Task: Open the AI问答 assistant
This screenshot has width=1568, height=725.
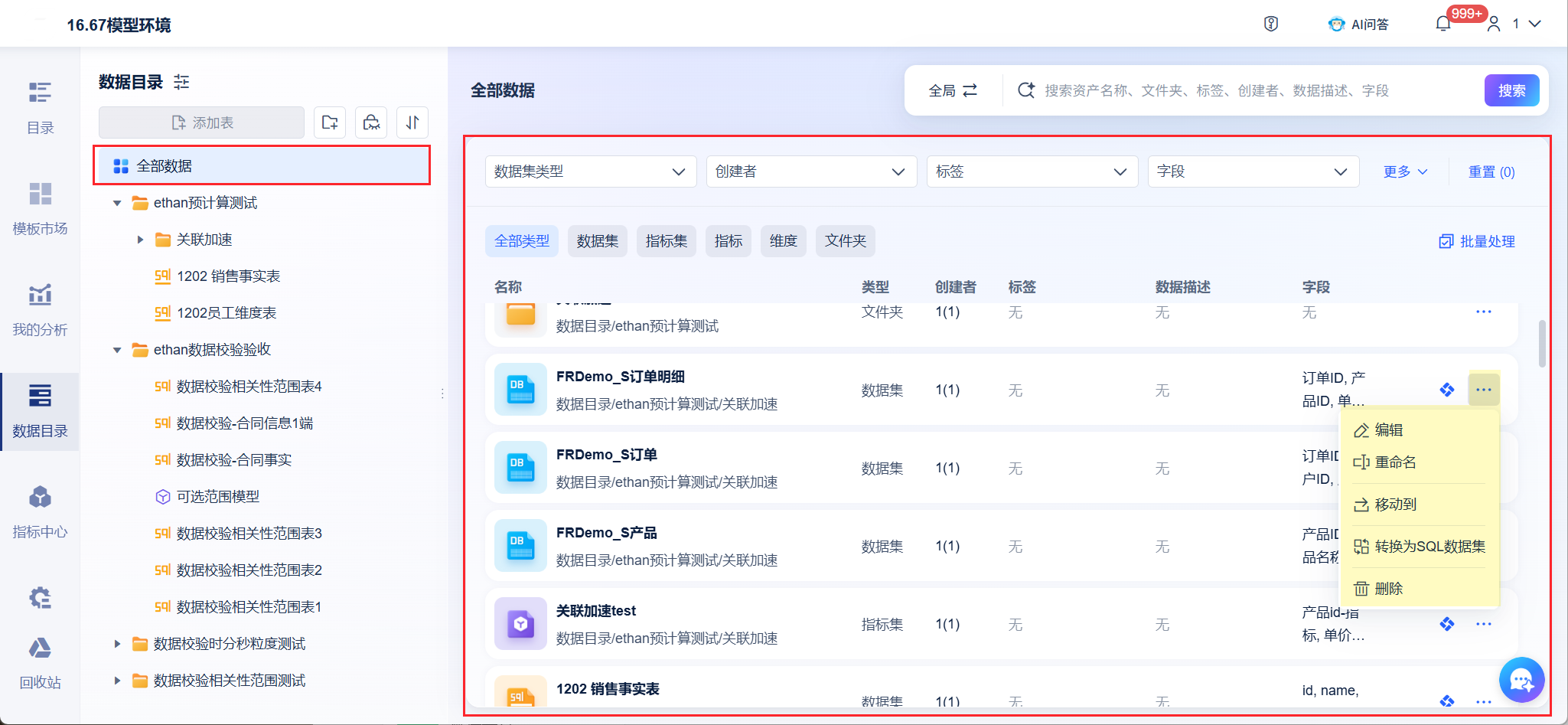Action: (x=1359, y=24)
